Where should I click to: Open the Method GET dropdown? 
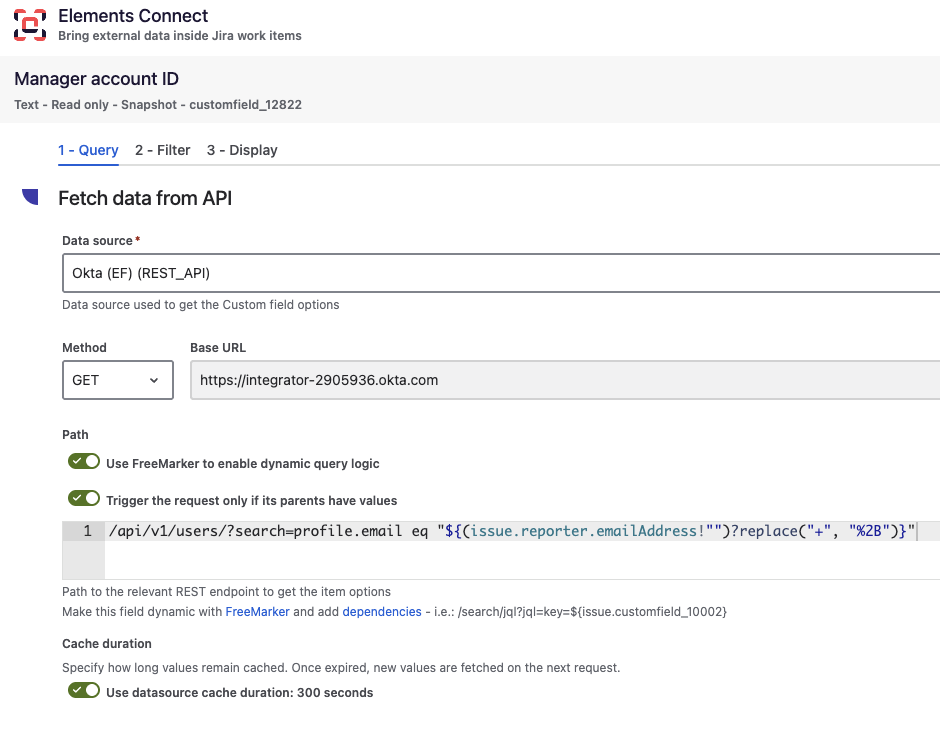(118, 380)
